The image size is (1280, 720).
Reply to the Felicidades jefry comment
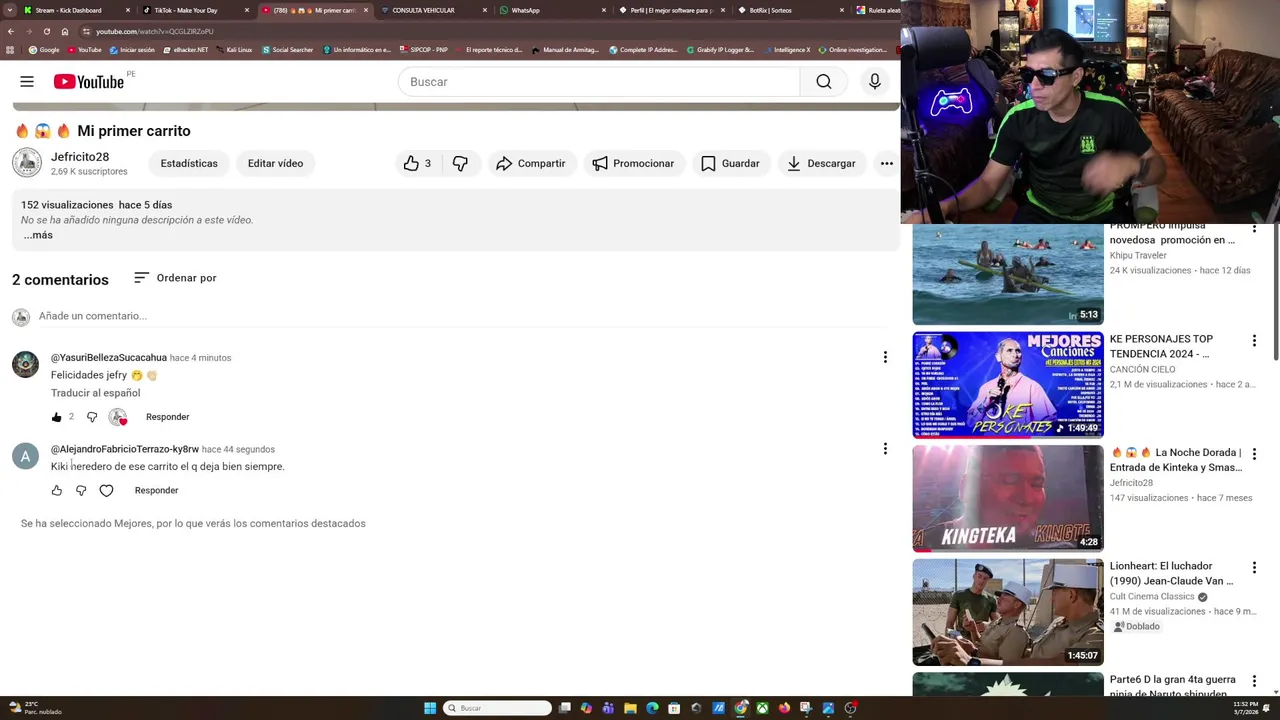(x=167, y=417)
